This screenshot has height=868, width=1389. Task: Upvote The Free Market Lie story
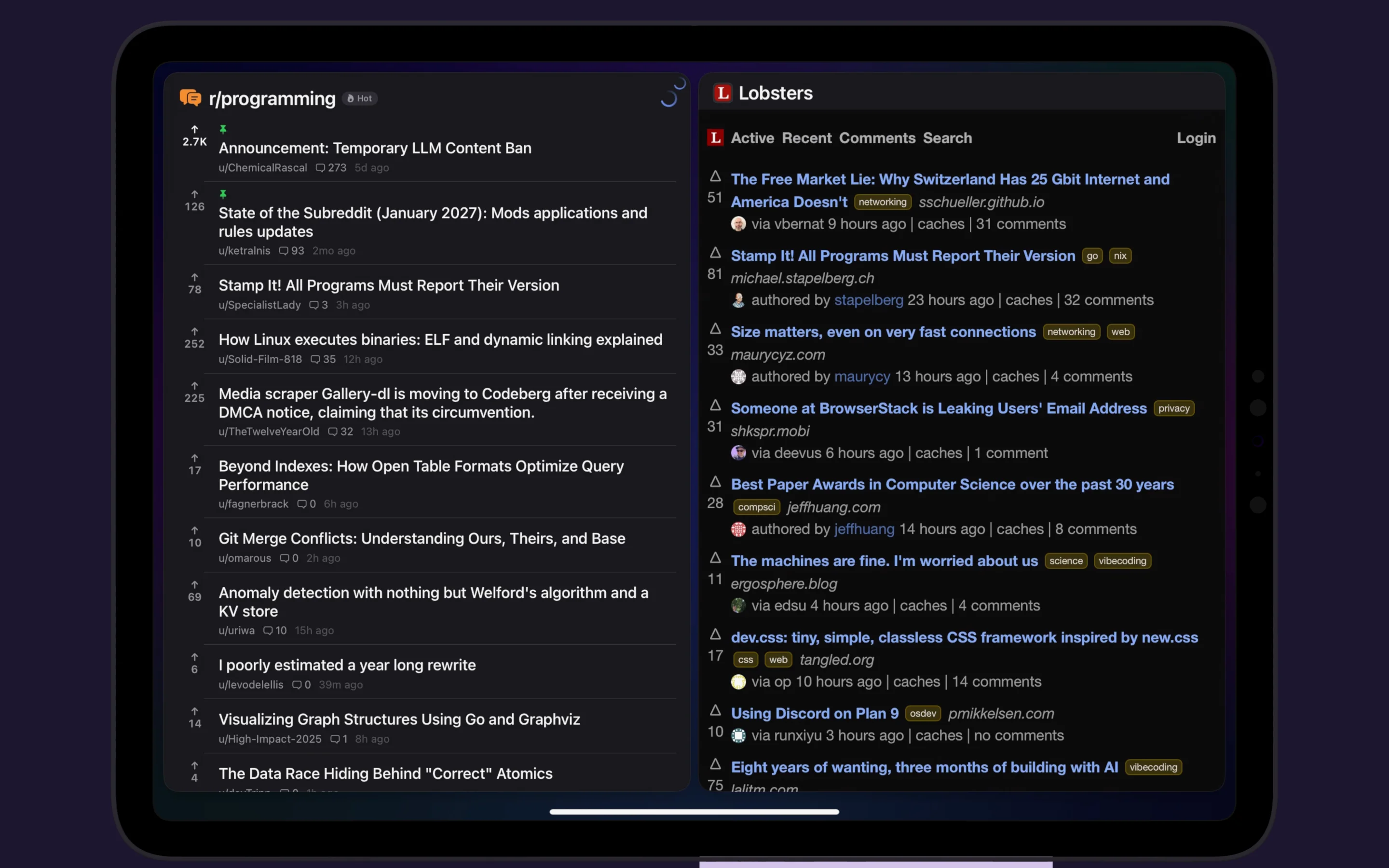pyautogui.click(x=715, y=176)
